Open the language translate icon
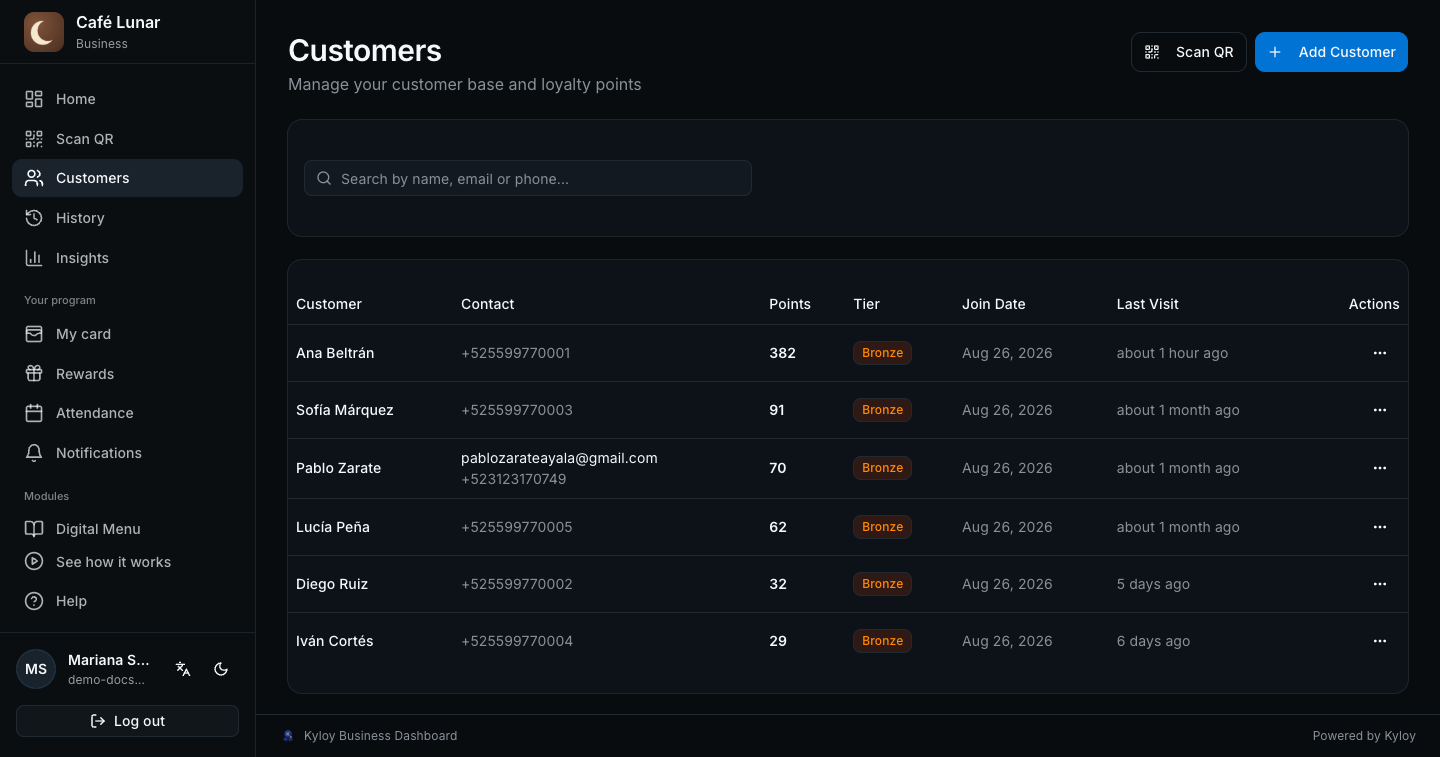The image size is (1440, 757). [x=183, y=669]
